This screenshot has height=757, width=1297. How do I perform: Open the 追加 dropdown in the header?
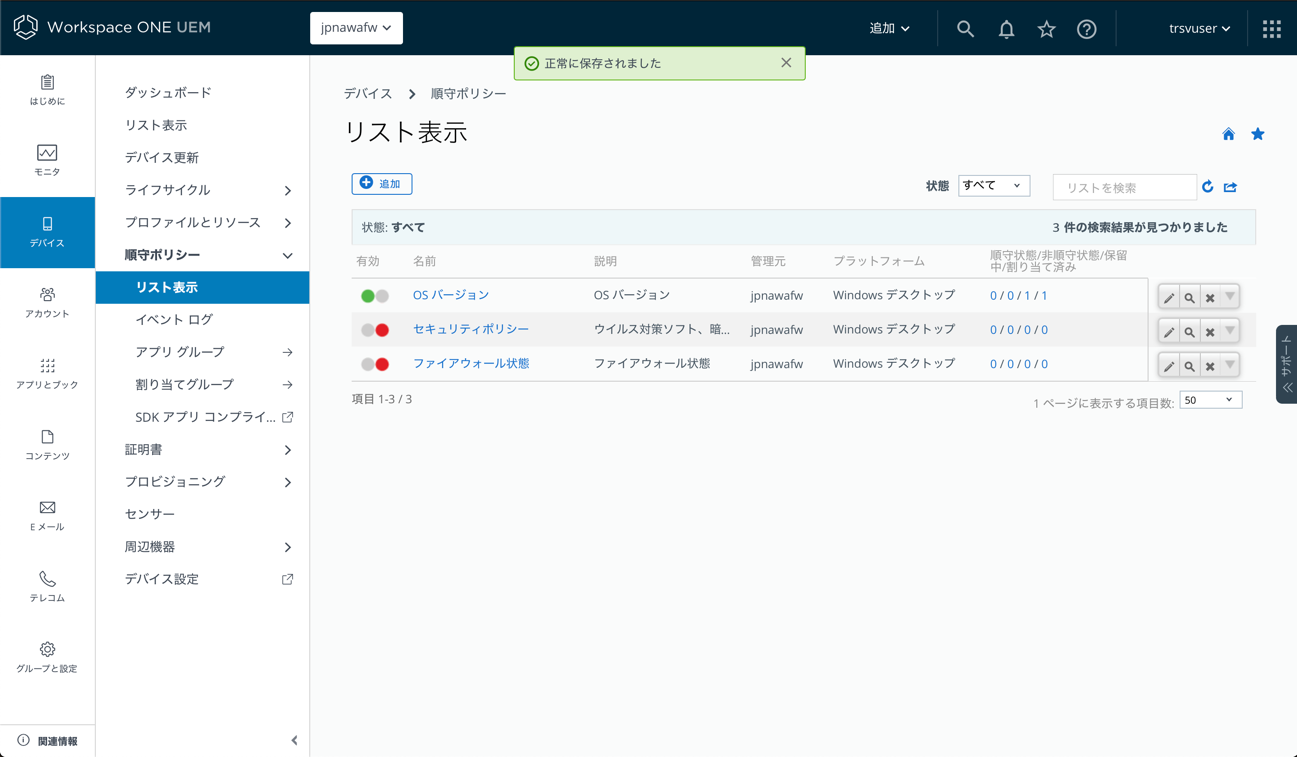(889, 29)
